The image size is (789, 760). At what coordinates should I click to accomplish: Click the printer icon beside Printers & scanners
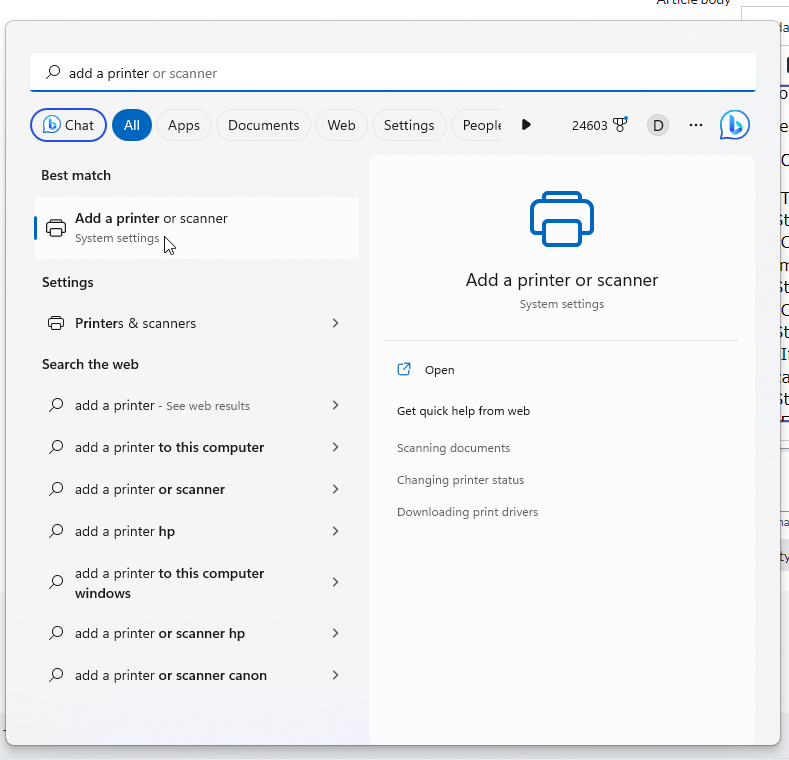click(56, 323)
